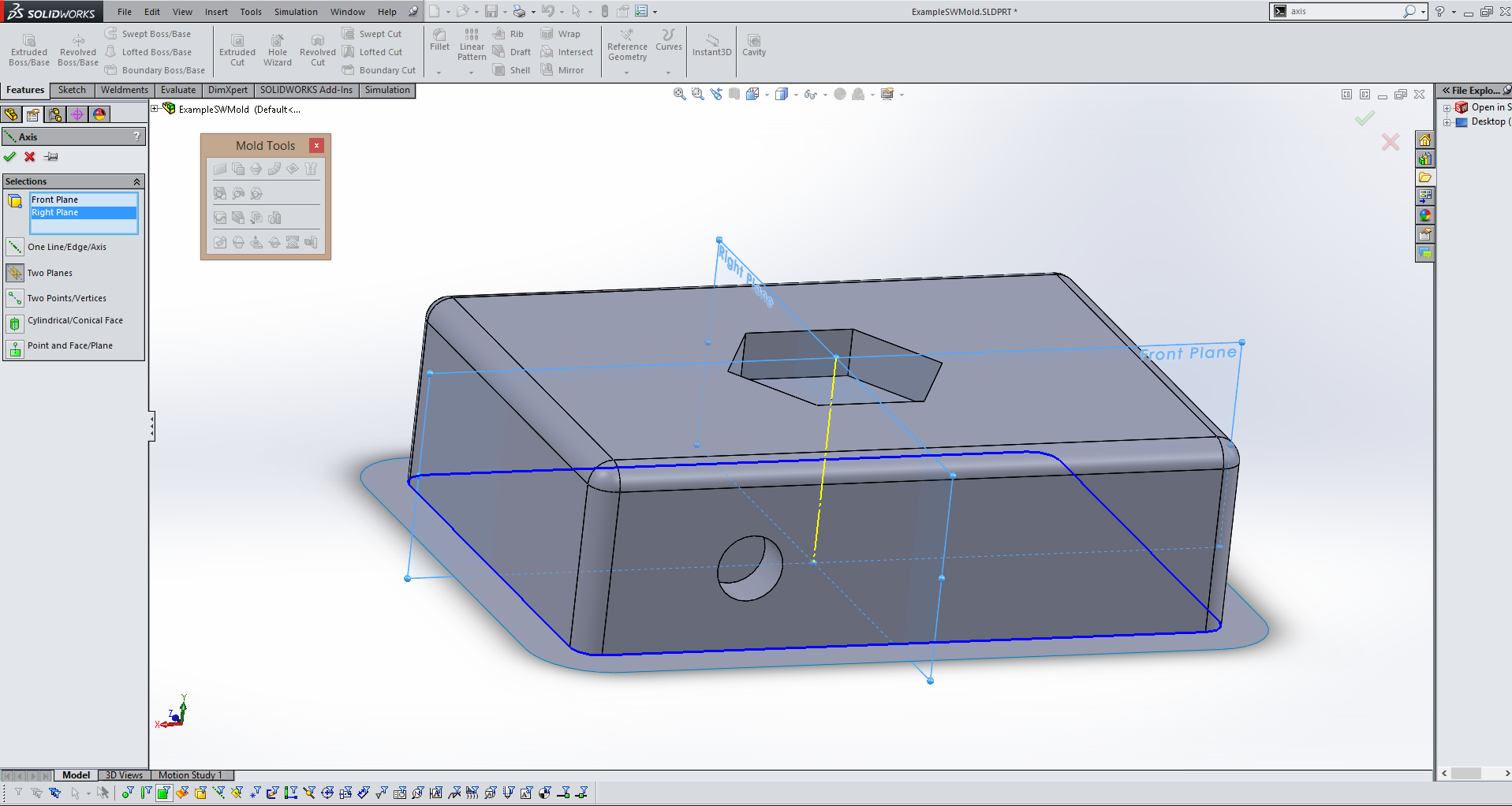Viewport: 1512px width, 806px height.
Task: Open the DisplayManager tab icon
Action: point(99,114)
